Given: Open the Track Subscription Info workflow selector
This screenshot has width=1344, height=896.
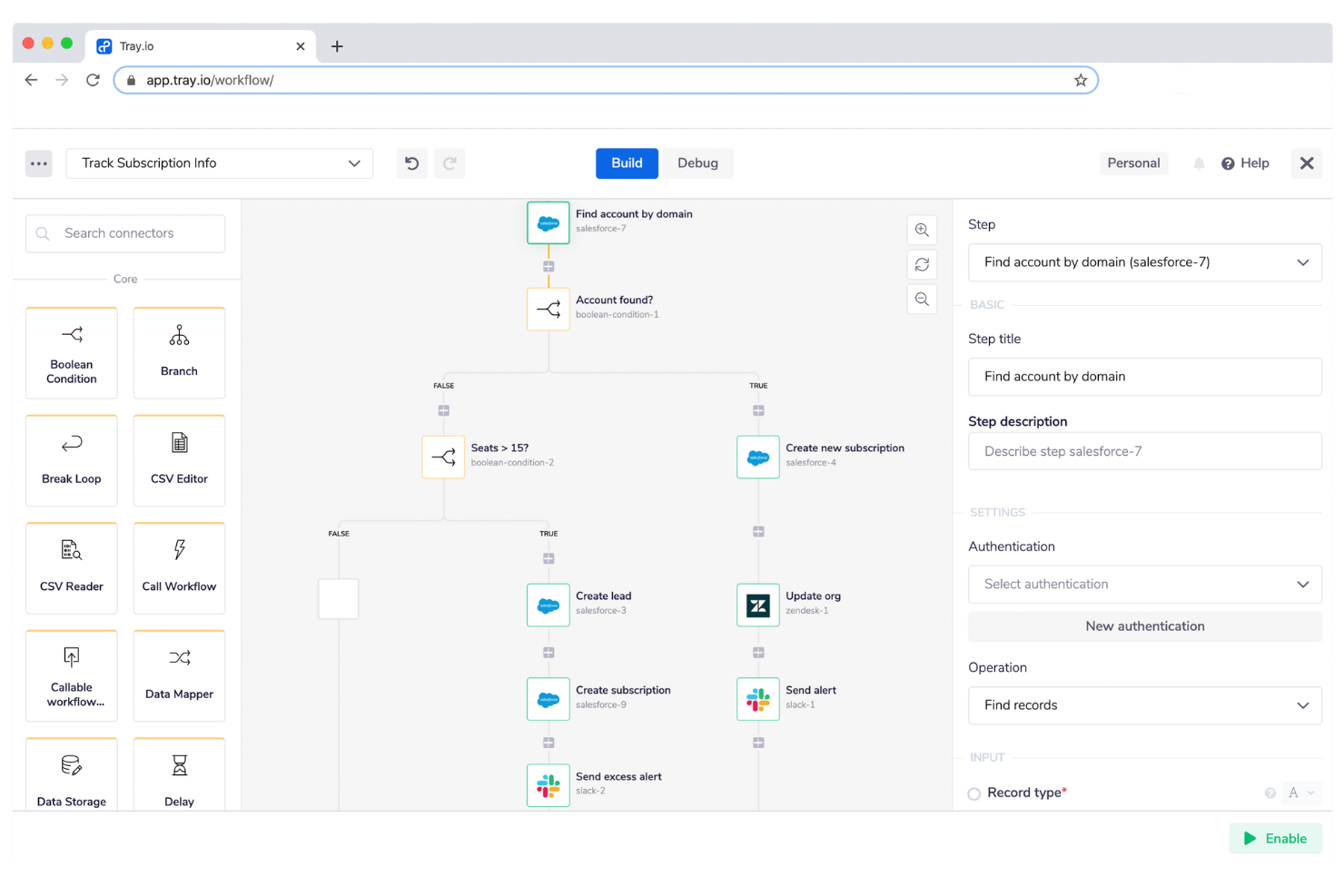Looking at the screenshot, I should pos(219,163).
